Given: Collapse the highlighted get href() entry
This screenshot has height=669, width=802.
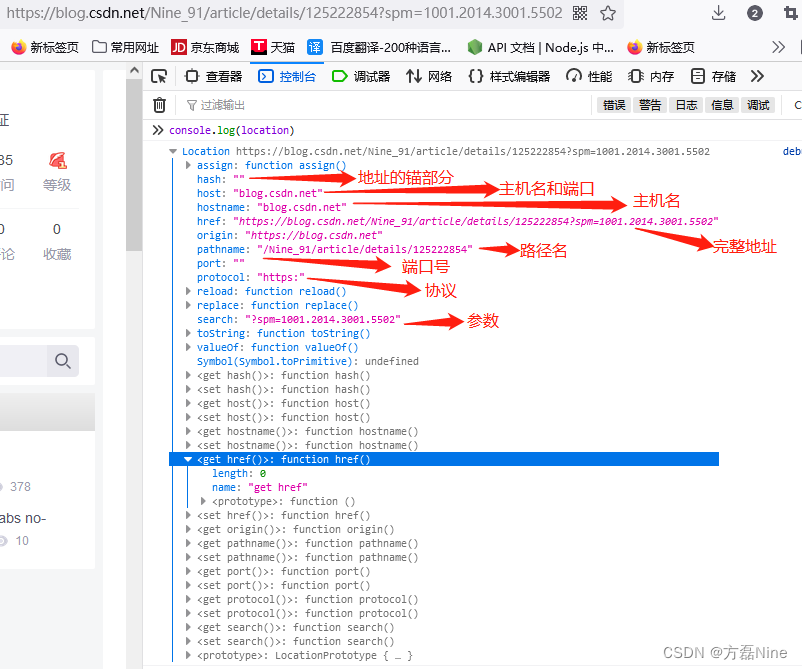Looking at the screenshot, I should 187,459.
